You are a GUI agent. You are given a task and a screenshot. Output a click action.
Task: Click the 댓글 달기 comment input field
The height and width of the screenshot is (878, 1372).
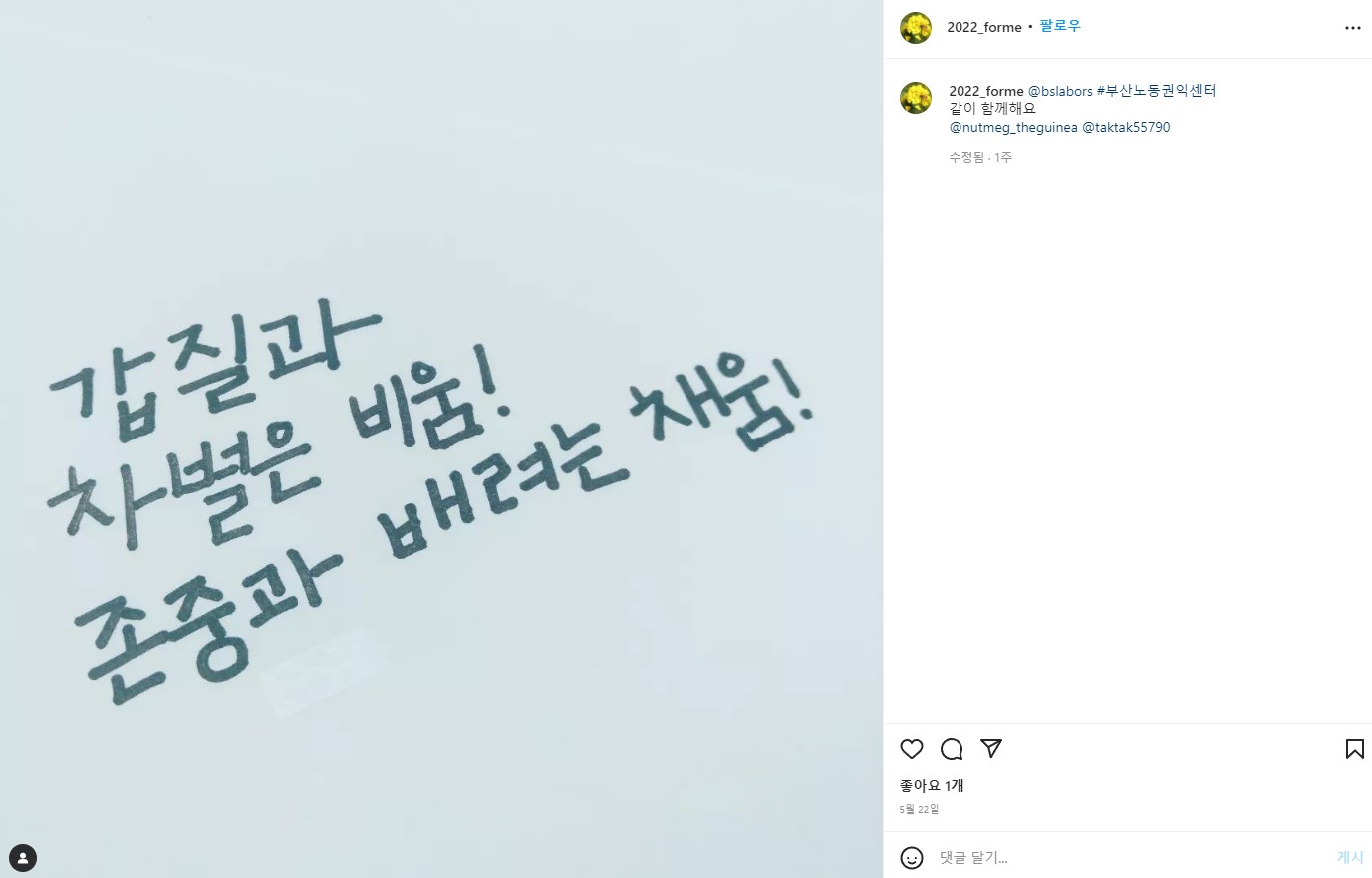[x=1131, y=857]
